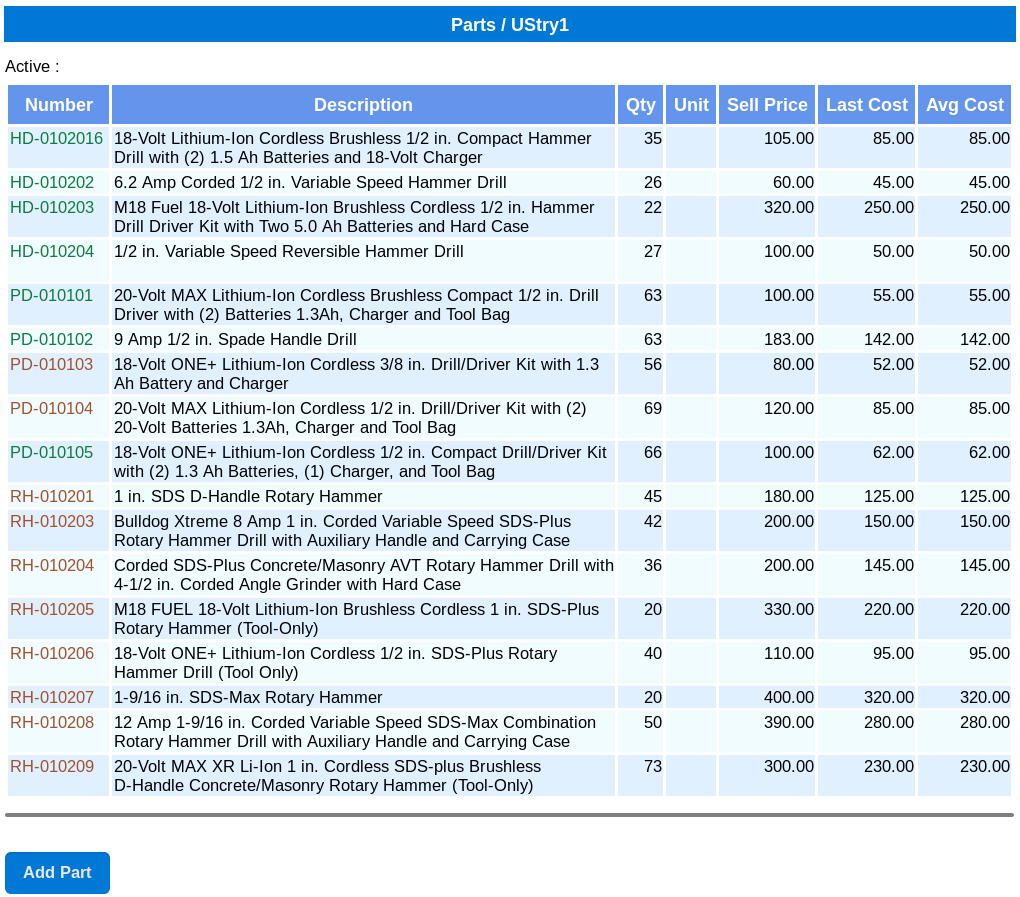Click quantity 69 for PD-010104
Viewport: 1020px width, 897px height.
pyautogui.click(x=652, y=408)
